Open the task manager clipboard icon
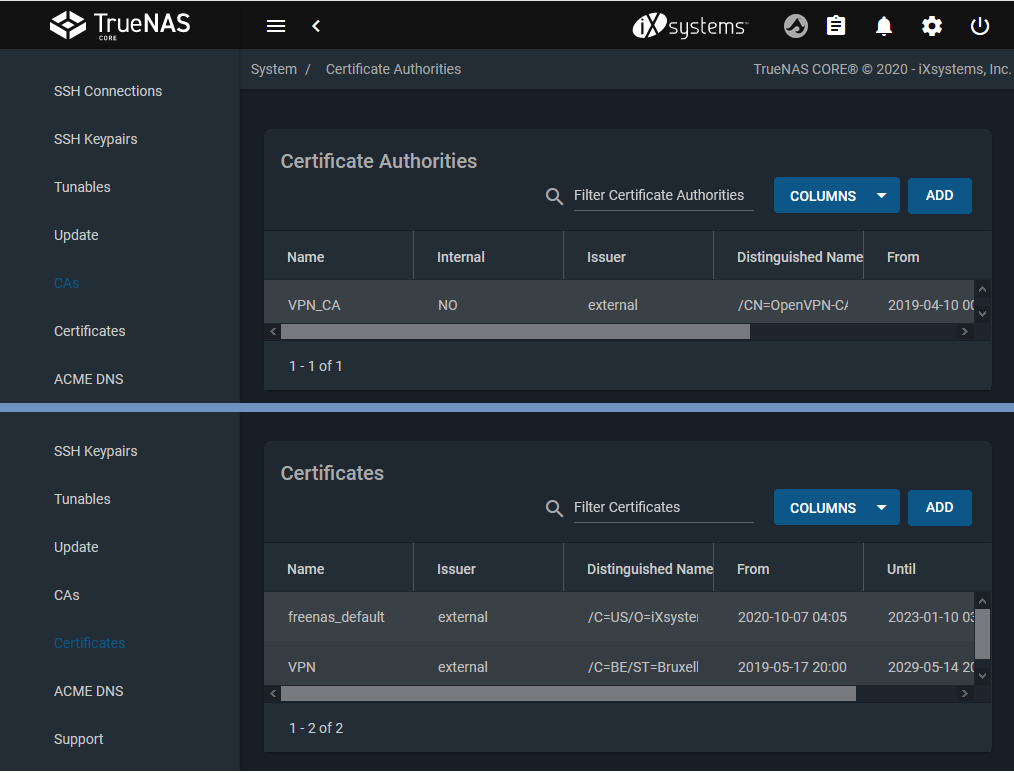This screenshot has height=773, width=1014. coord(836,26)
